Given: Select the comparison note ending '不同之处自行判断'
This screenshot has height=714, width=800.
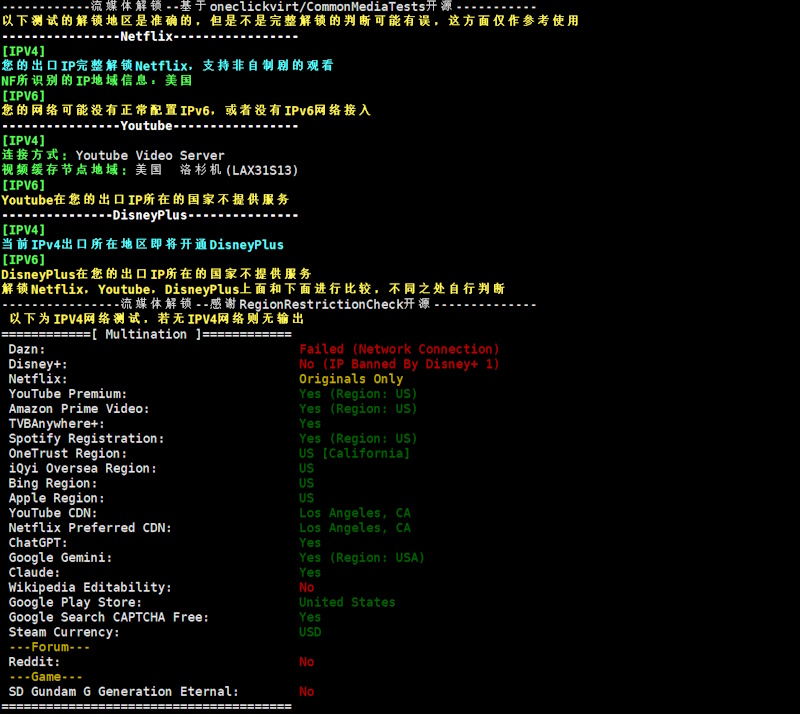Looking at the screenshot, I should click(253, 289).
